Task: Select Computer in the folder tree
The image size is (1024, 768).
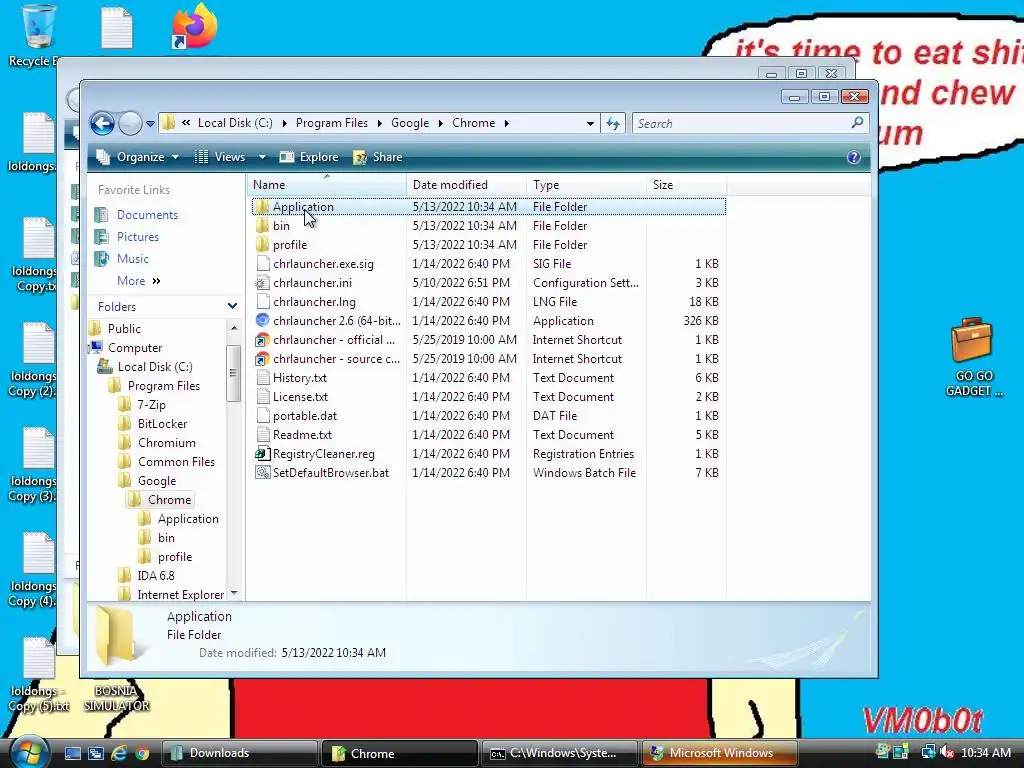Action: (135, 347)
